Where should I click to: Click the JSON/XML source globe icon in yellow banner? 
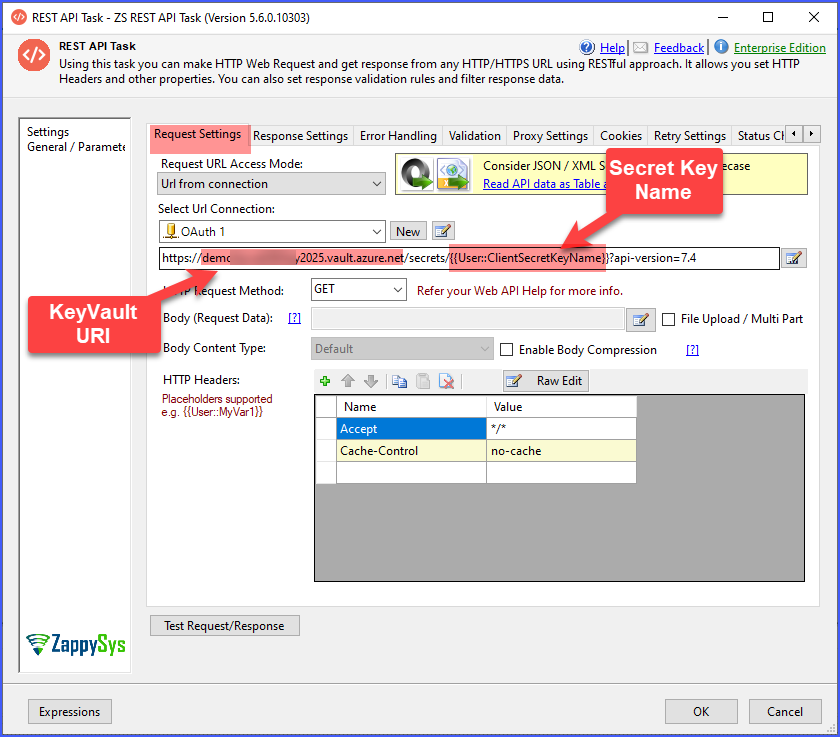pyautogui.click(x=453, y=174)
